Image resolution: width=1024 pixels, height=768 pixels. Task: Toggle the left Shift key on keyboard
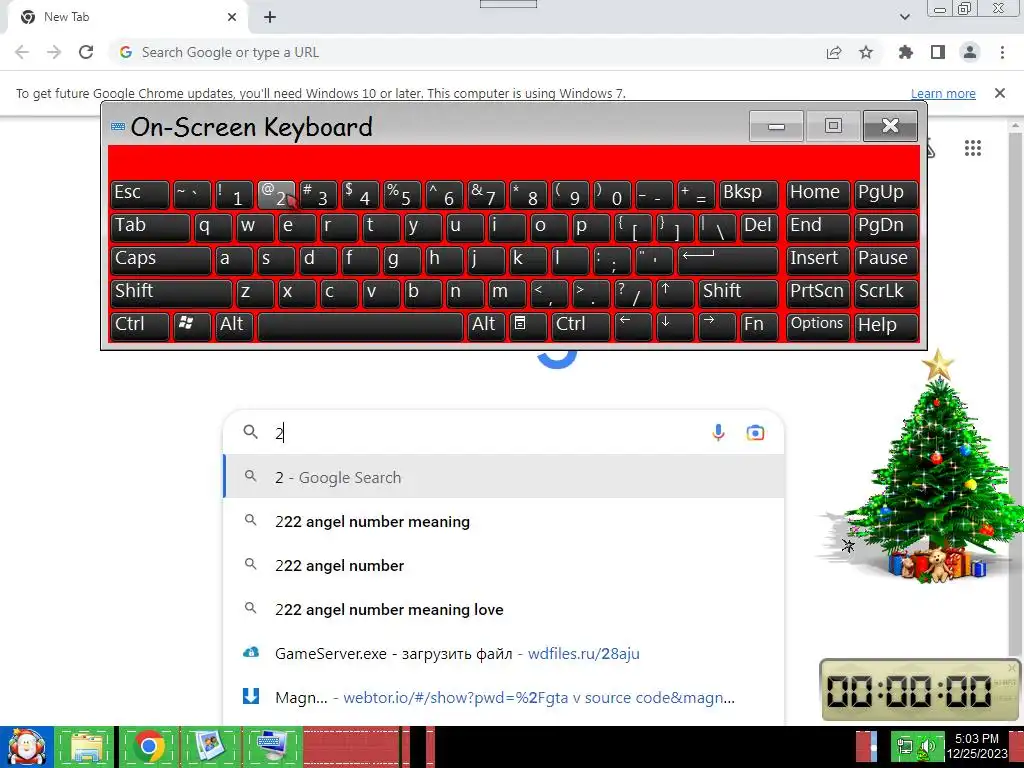coord(171,293)
